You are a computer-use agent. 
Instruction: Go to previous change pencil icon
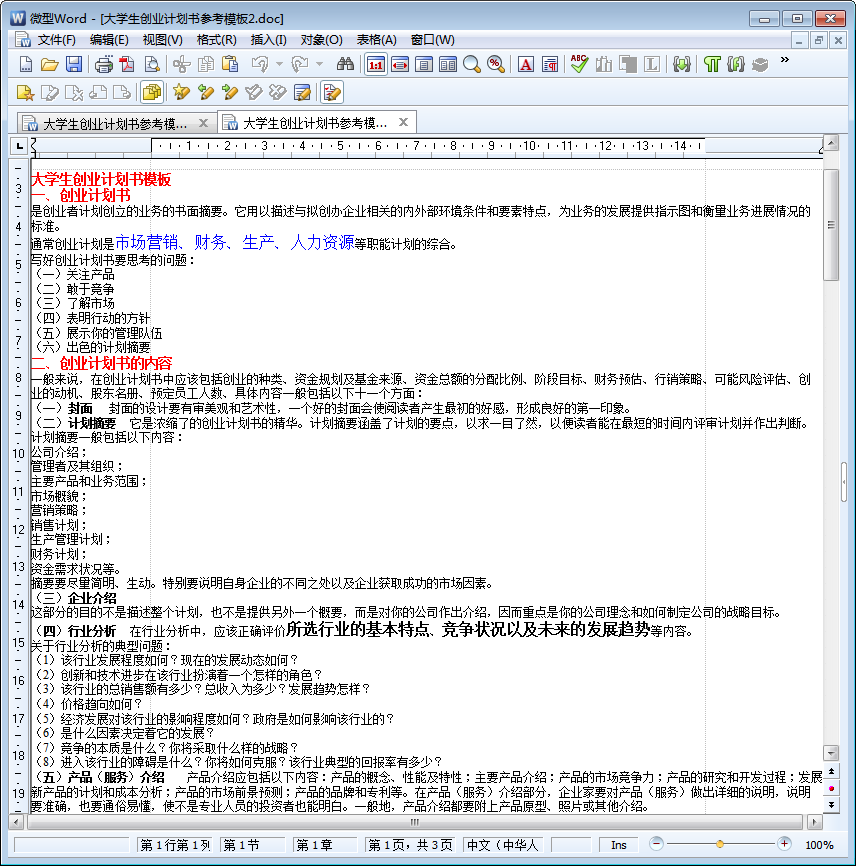(x=205, y=92)
